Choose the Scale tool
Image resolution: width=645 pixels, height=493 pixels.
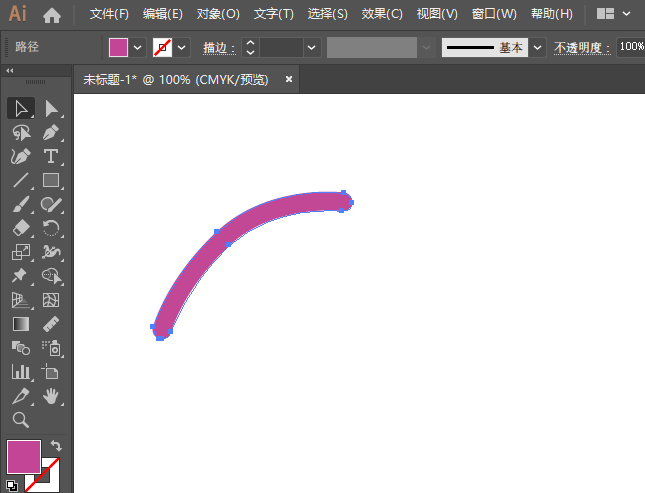pos(21,252)
